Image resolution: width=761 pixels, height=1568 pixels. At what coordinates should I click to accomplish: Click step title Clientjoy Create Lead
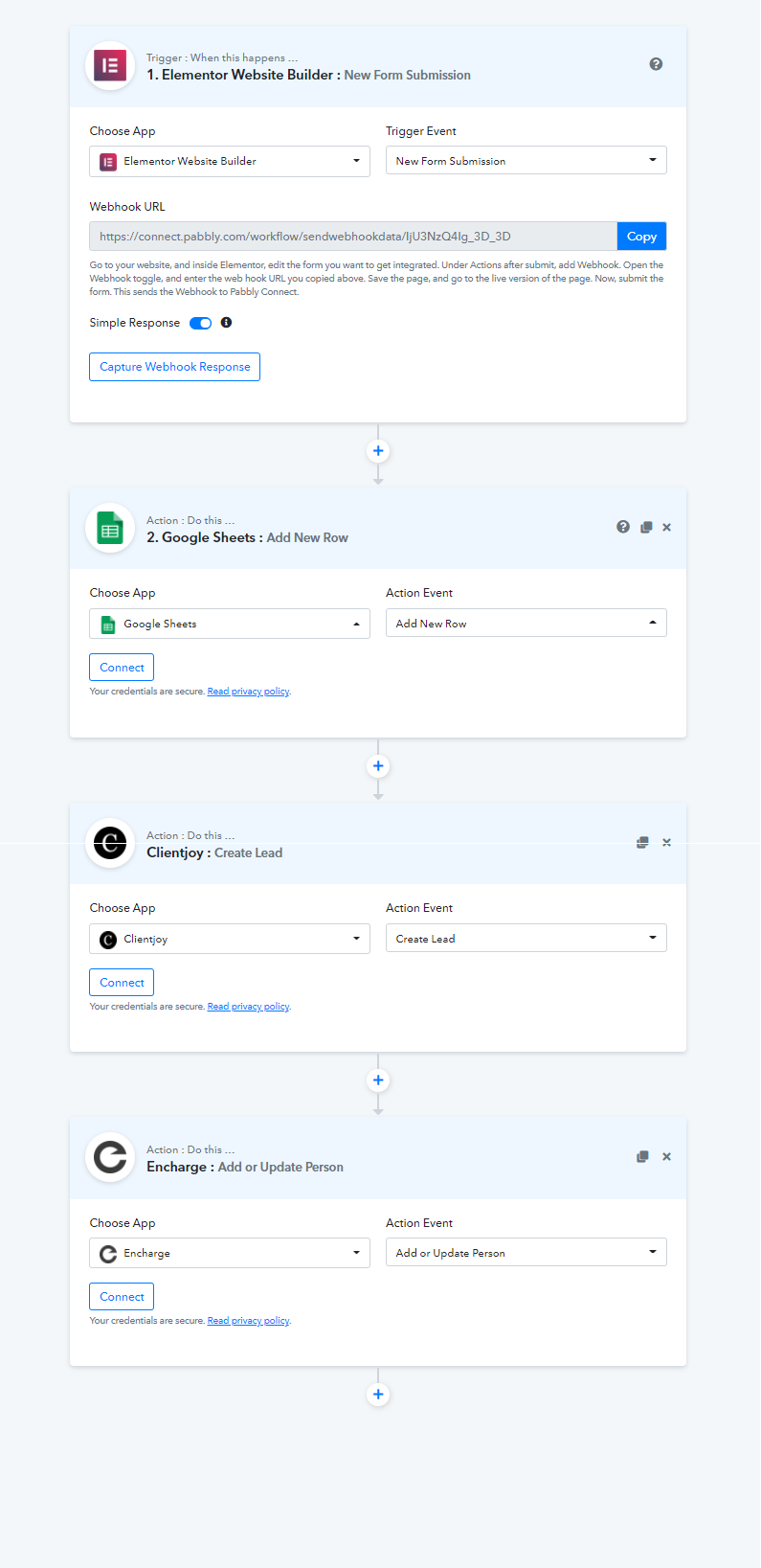coord(214,852)
